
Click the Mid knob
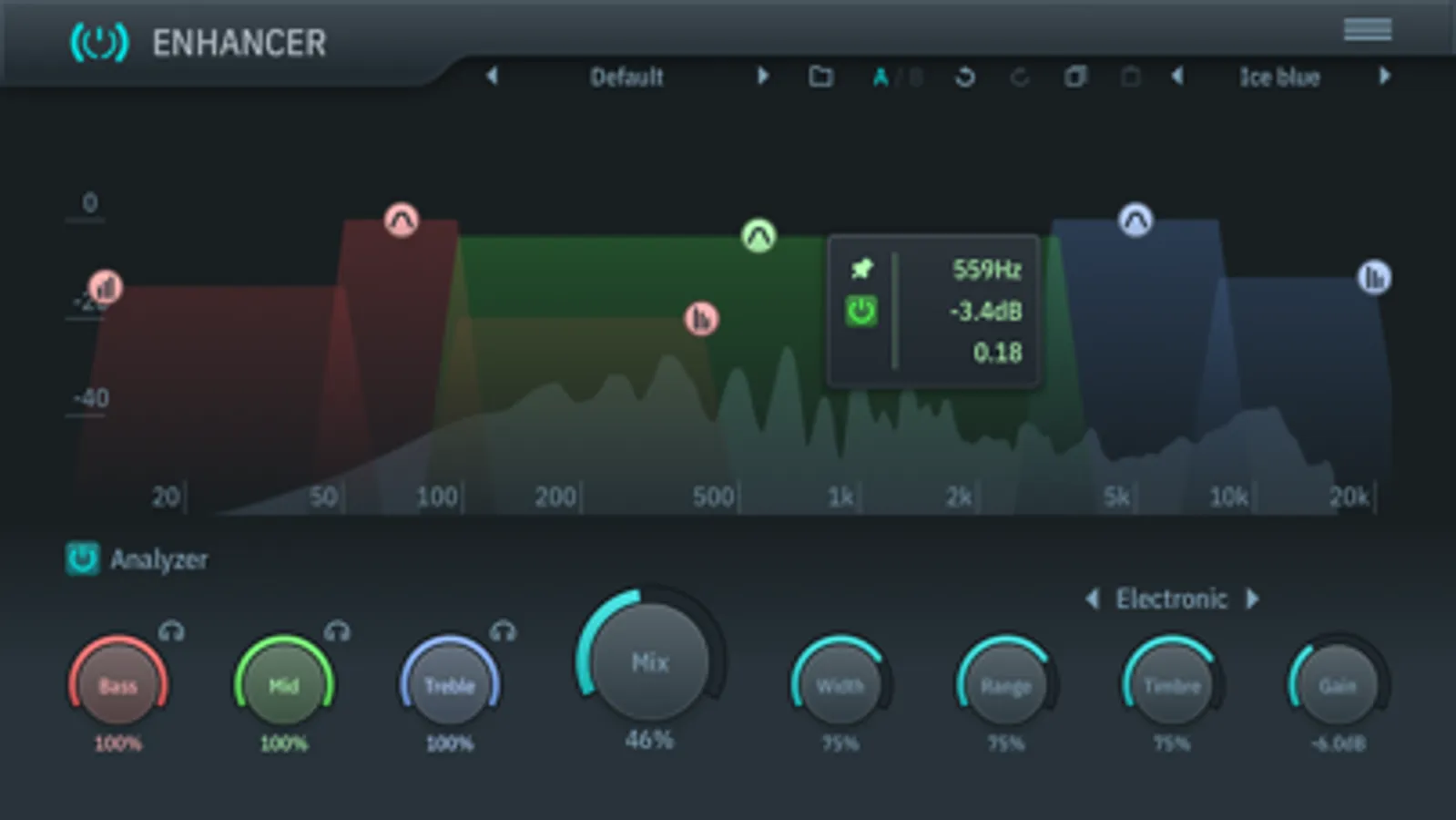(284, 684)
